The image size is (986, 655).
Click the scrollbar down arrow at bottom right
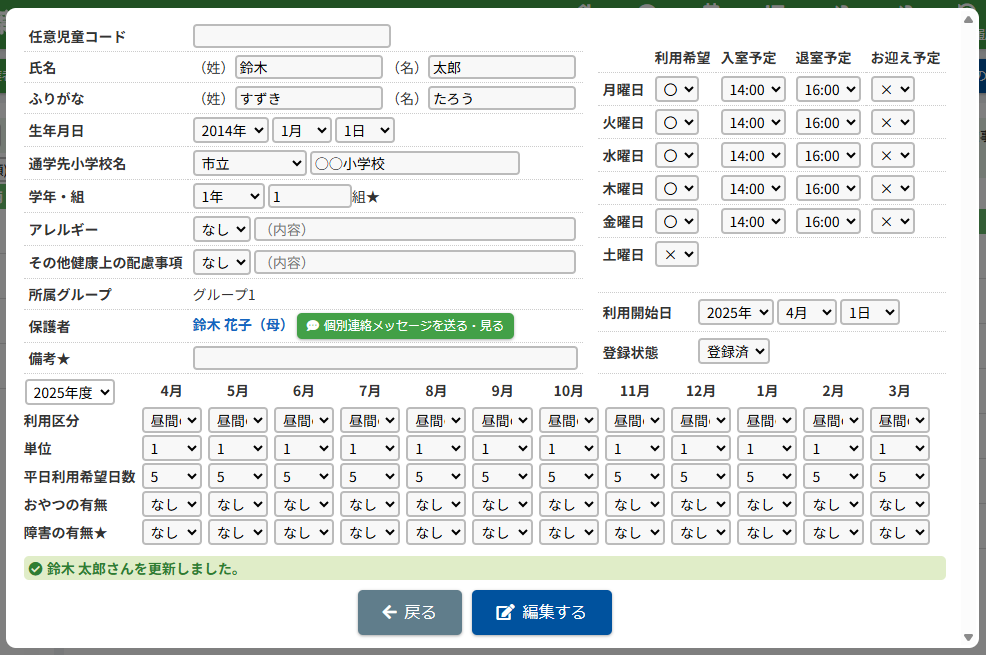[967, 637]
